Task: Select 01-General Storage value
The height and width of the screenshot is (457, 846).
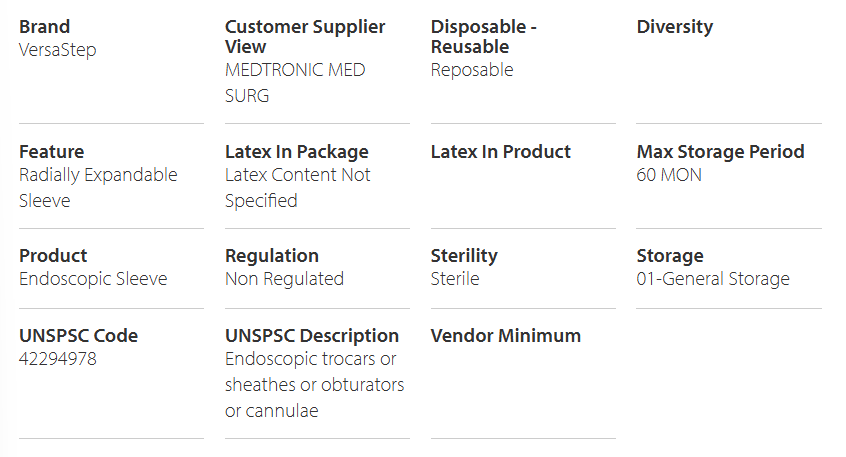Action: pyautogui.click(x=713, y=279)
